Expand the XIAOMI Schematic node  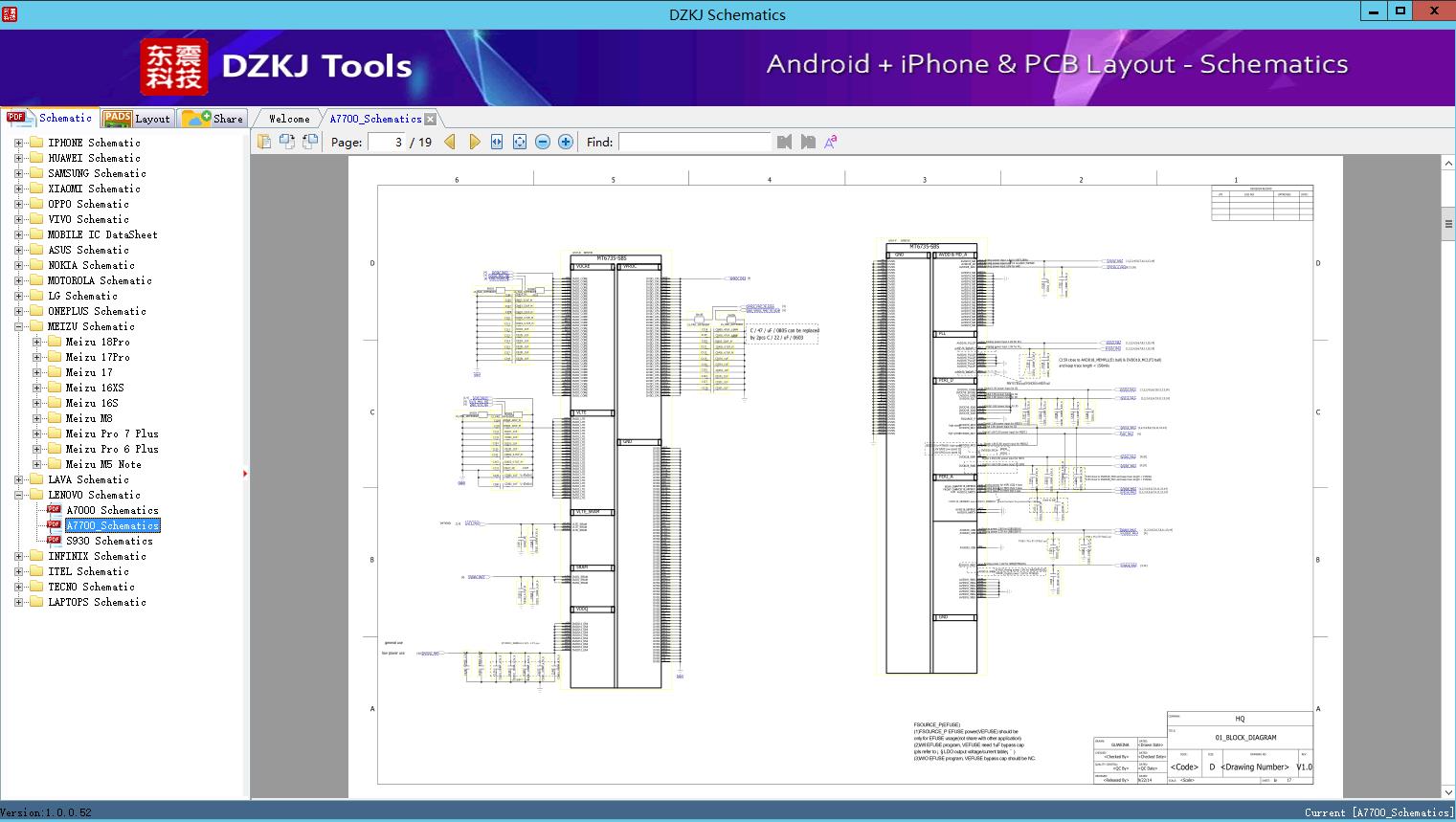pos(18,189)
